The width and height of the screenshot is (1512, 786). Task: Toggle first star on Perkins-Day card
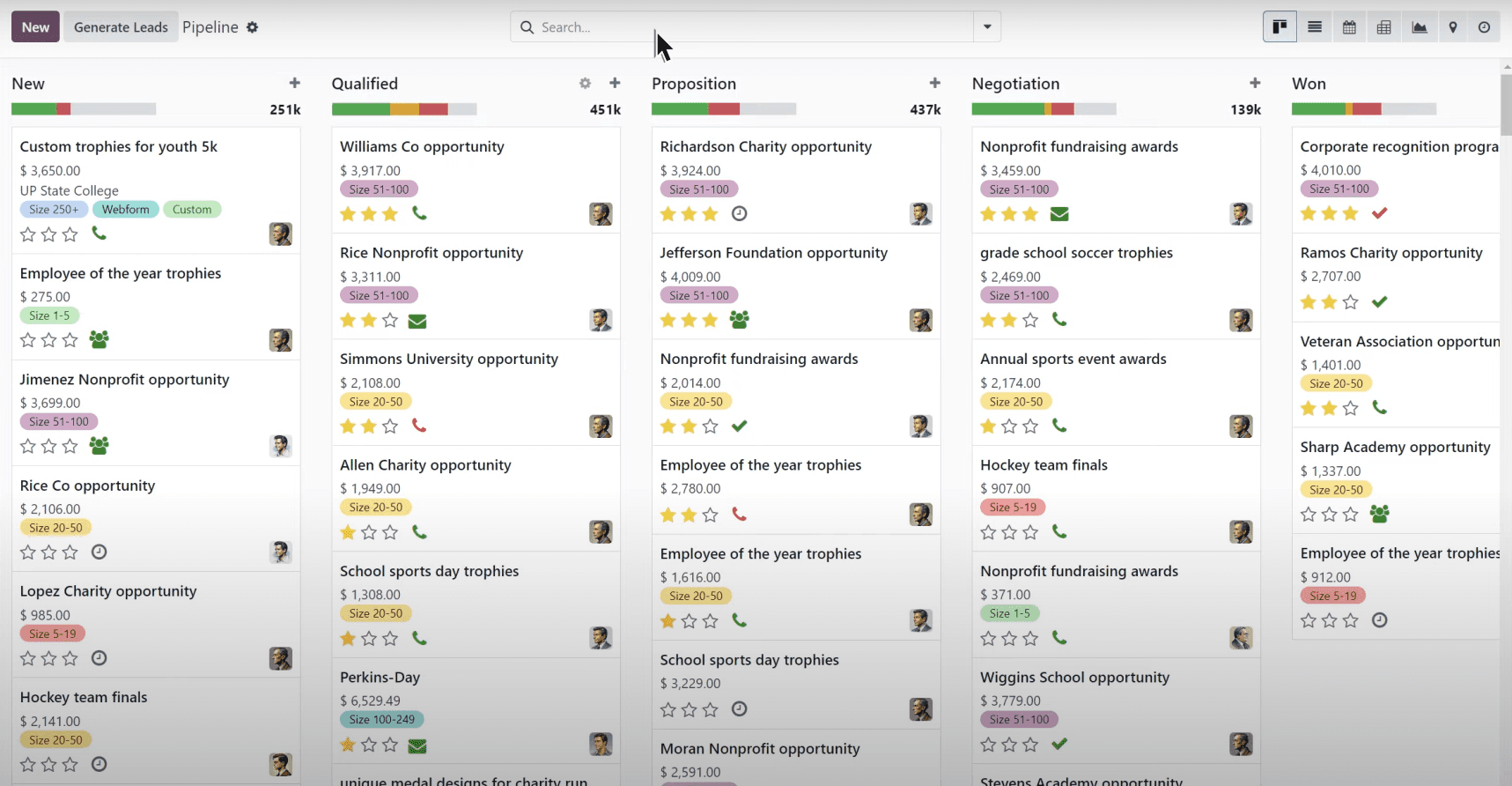(x=348, y=745)
